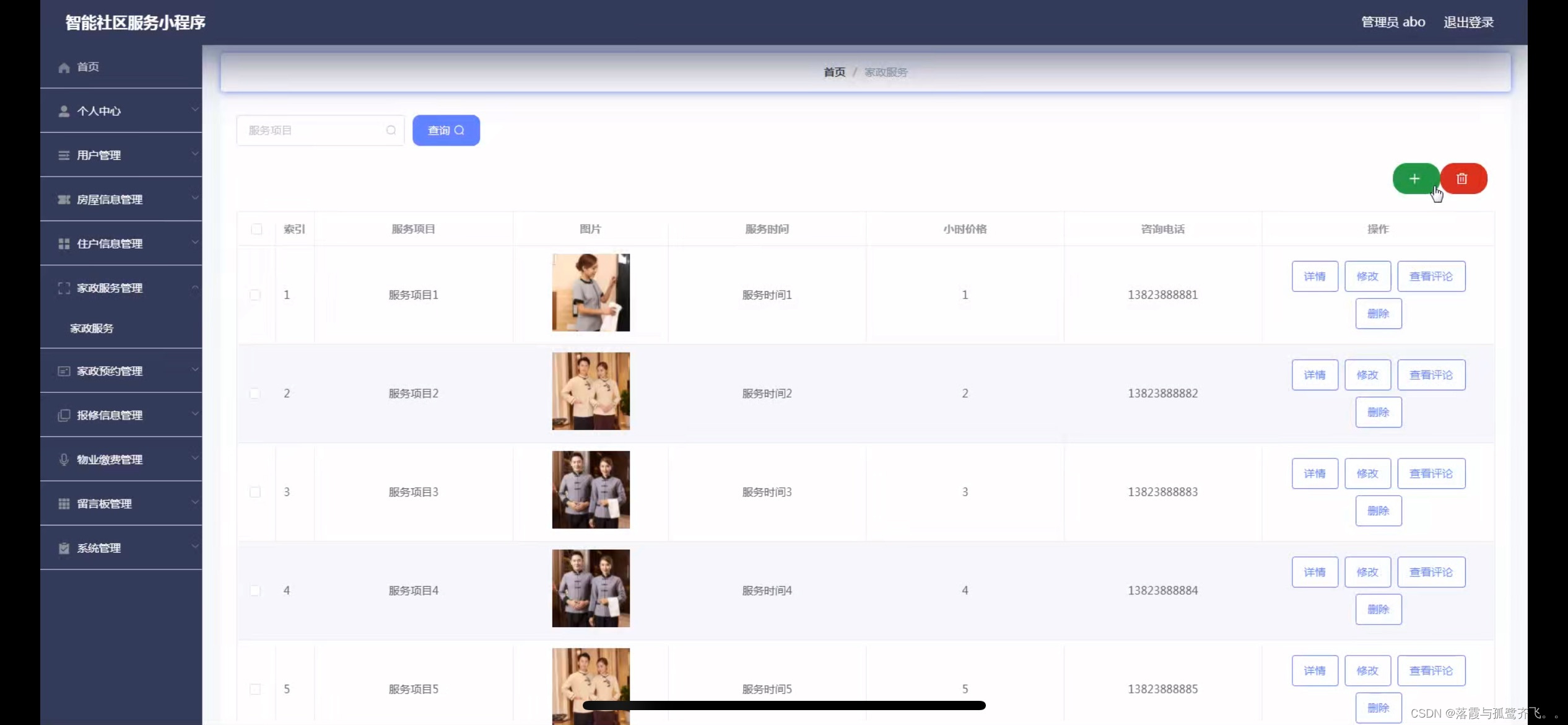Expand the 物业缴费管理 menu chevron
The height and width of the screenshot is (725, 1568).
click(x=195, y=458)
